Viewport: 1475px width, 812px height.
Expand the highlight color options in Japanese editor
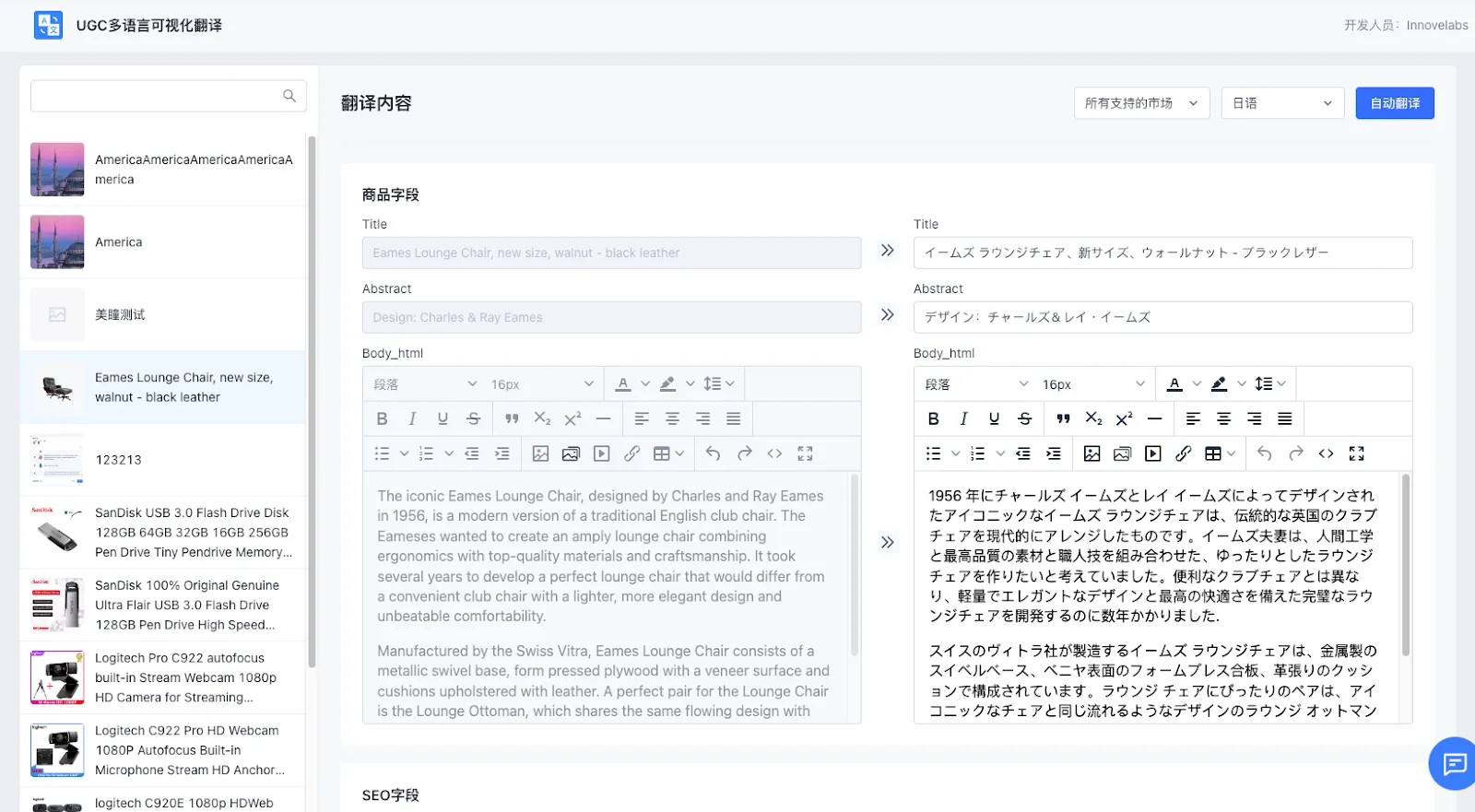pos(1242,384)
